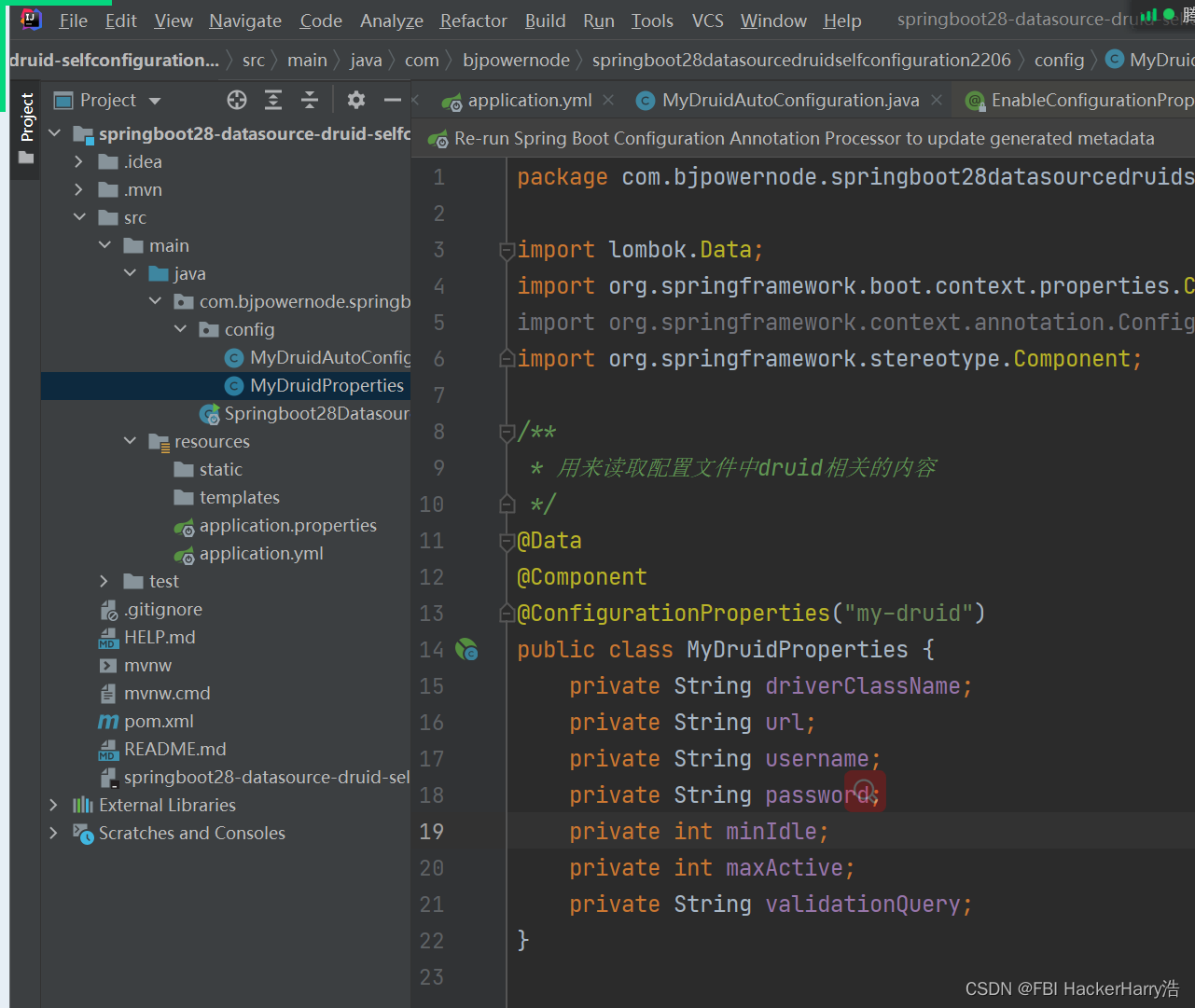Screen dimensions: 1195x1008
Task: Collapse the resources folder
Action: coord(130,441)
